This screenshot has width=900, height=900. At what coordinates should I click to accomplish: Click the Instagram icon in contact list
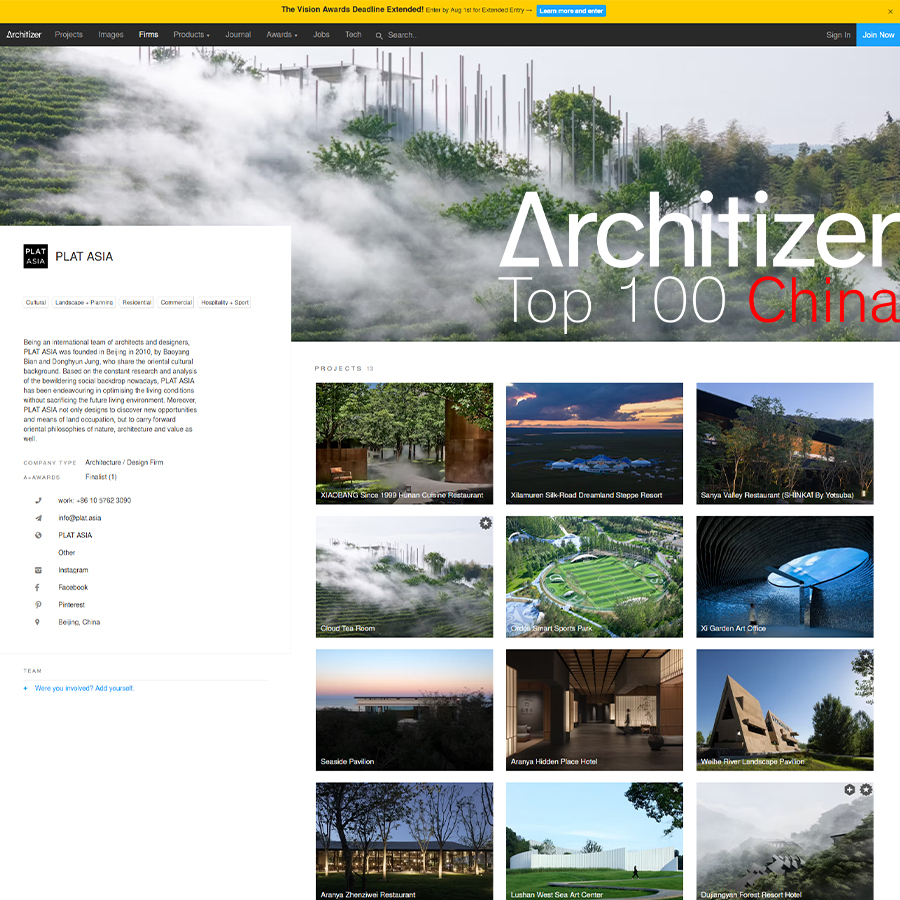(x=38, y=570)
